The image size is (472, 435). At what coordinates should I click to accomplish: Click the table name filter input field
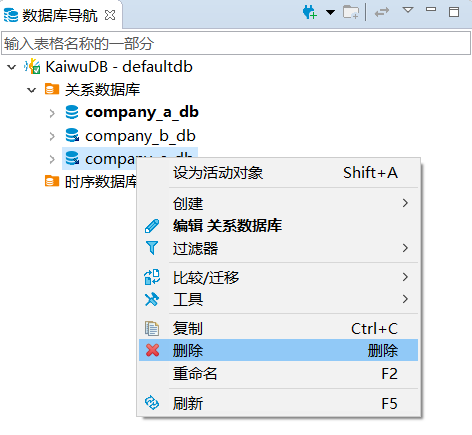point(236,43)
